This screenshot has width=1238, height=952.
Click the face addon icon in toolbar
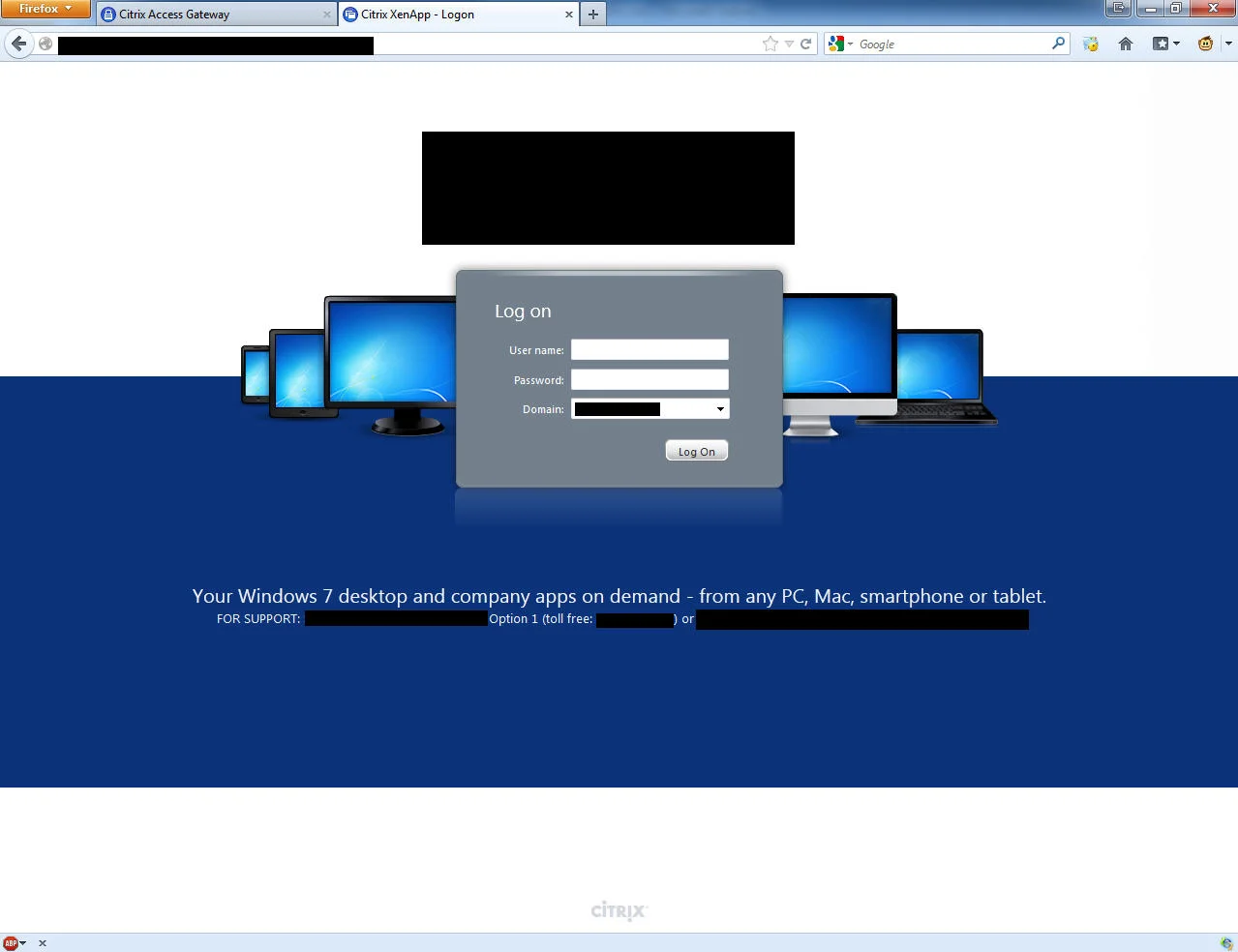[x=1205, y=44]
